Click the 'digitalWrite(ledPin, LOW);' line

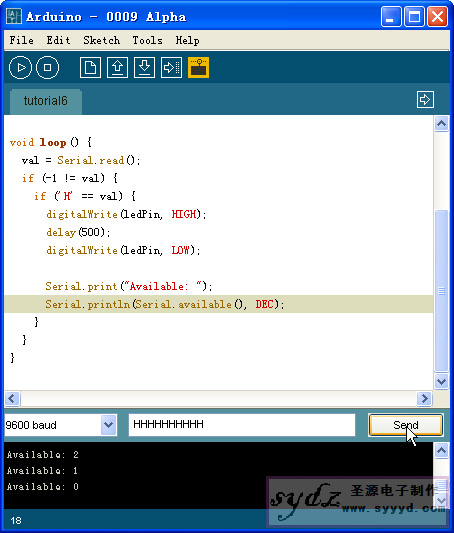click(x=123, y=250)
